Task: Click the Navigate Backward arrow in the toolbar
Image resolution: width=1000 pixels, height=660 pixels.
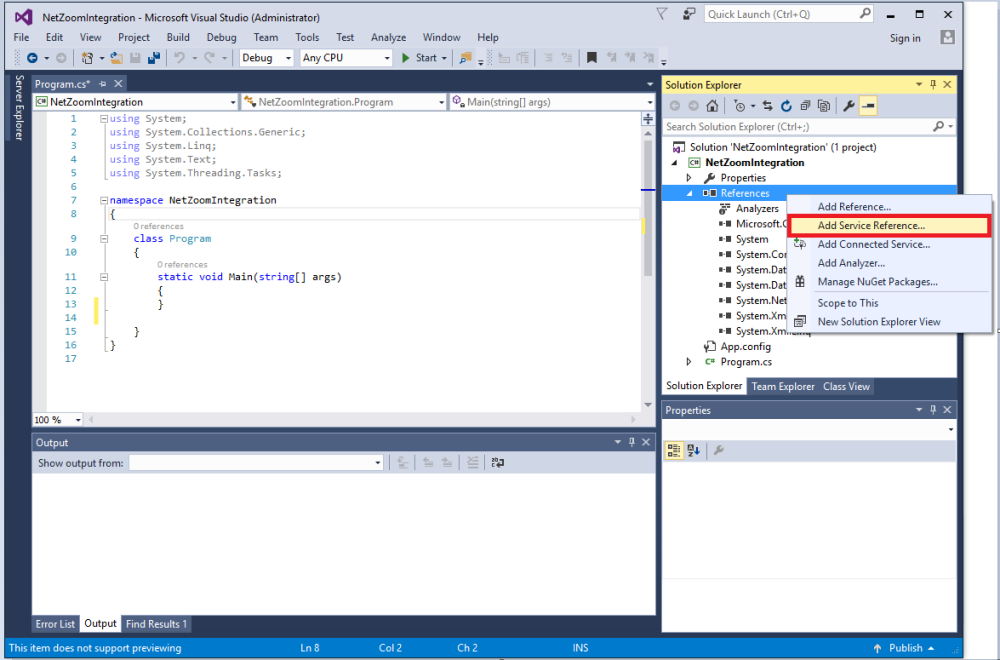Action: pyautogui.click(x=32, y=58)
